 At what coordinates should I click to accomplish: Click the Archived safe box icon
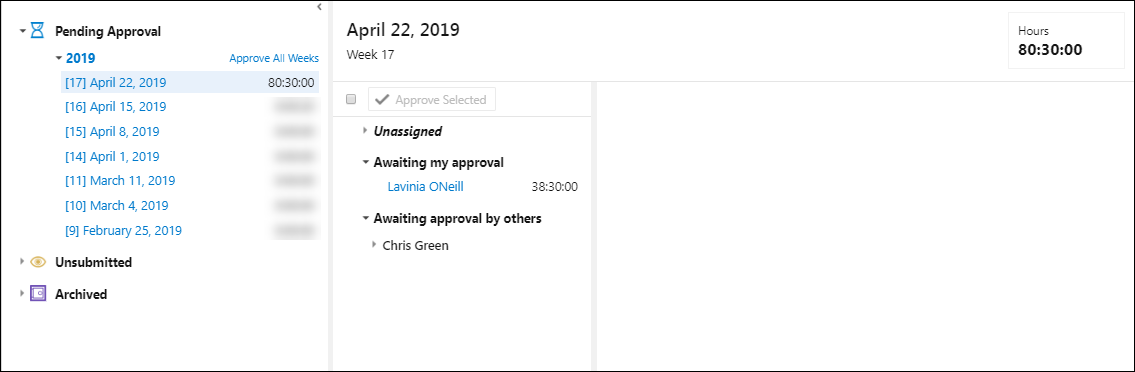point(38,294)
